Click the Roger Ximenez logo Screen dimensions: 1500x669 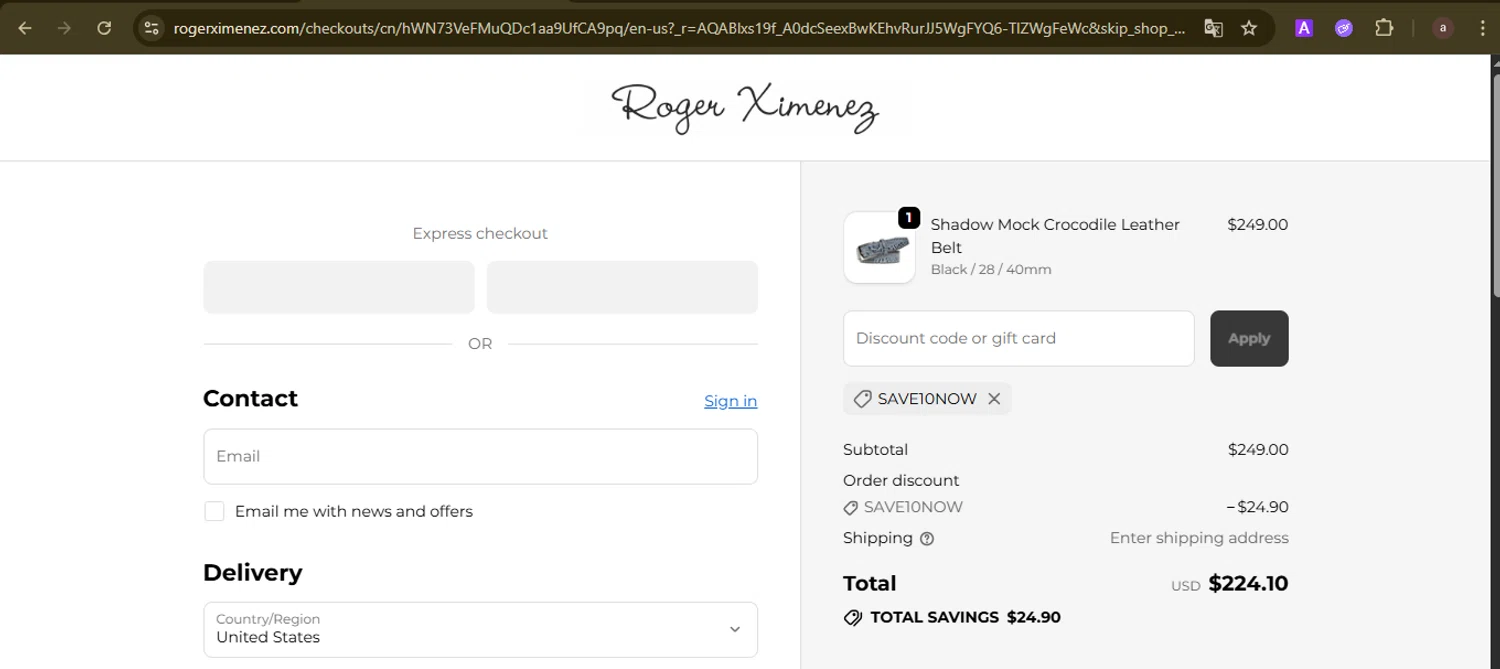[x=745, y=107]
